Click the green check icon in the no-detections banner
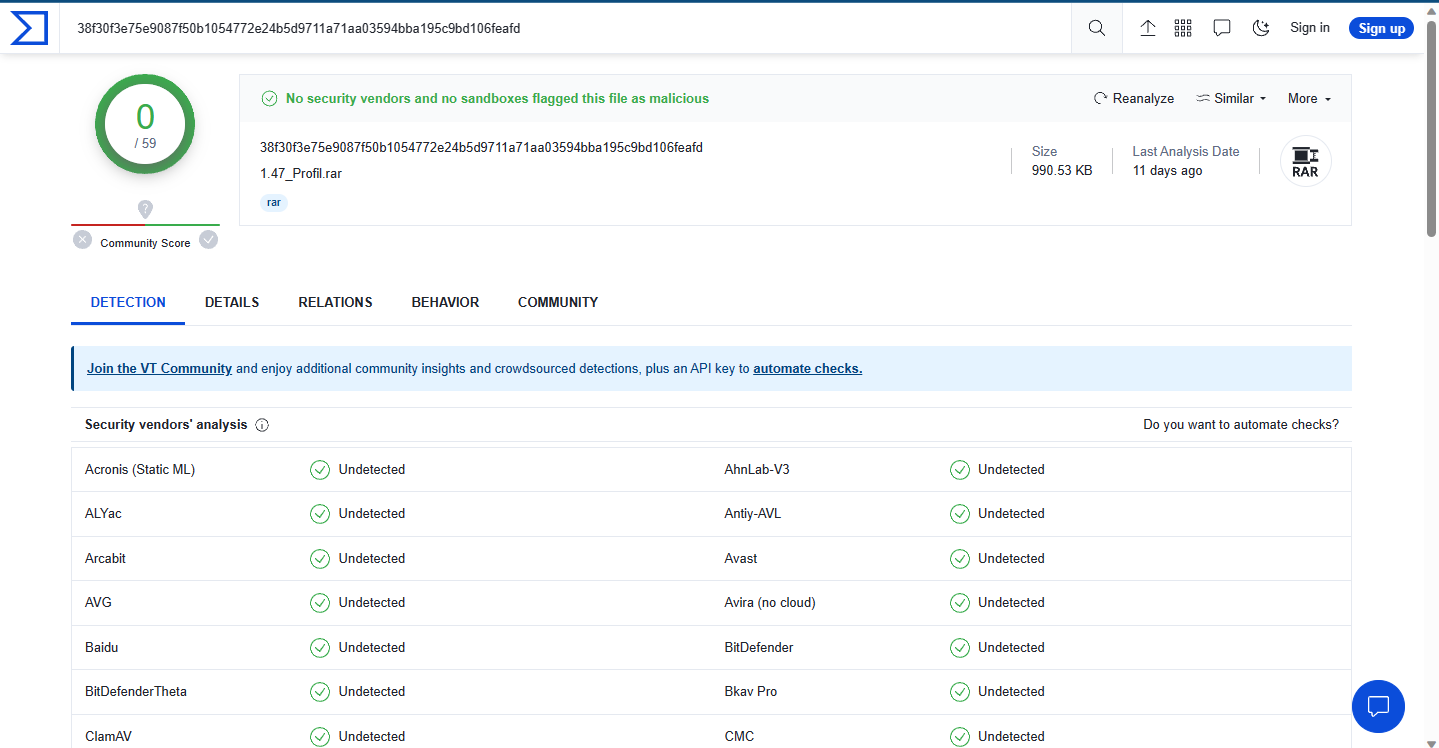 pyautogui.click(x=269, y=98)
